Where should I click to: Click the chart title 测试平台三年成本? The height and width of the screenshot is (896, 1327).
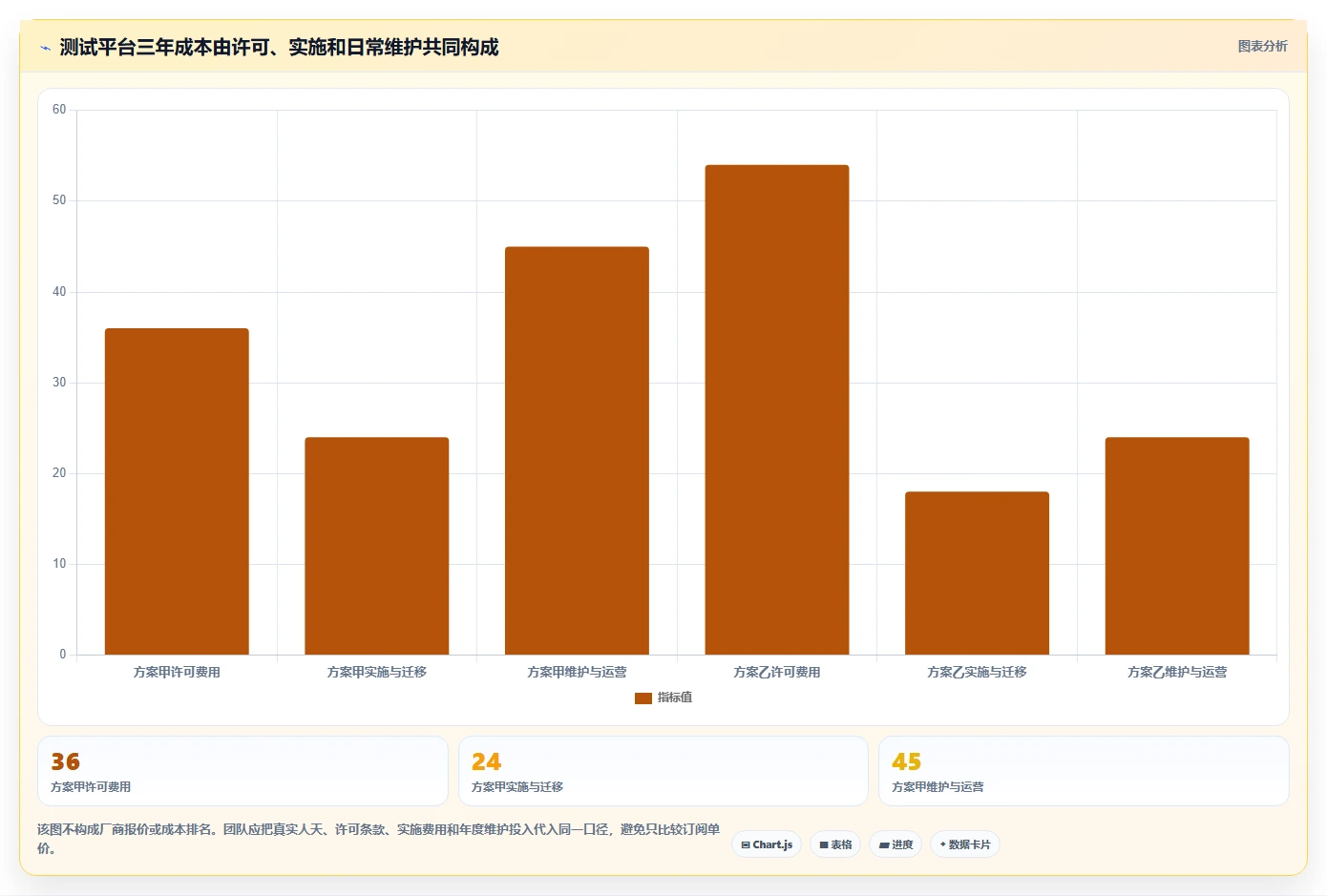tap(279, 47)
